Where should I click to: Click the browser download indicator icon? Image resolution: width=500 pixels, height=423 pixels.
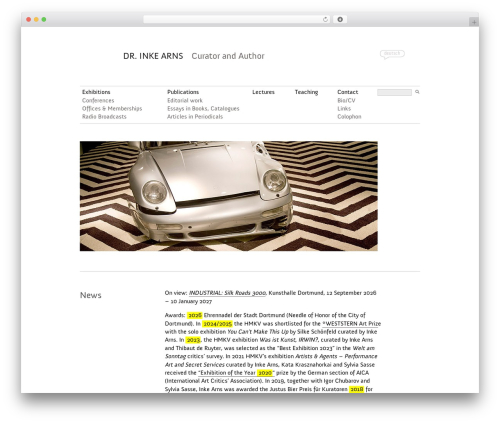(x=340, y=19)
